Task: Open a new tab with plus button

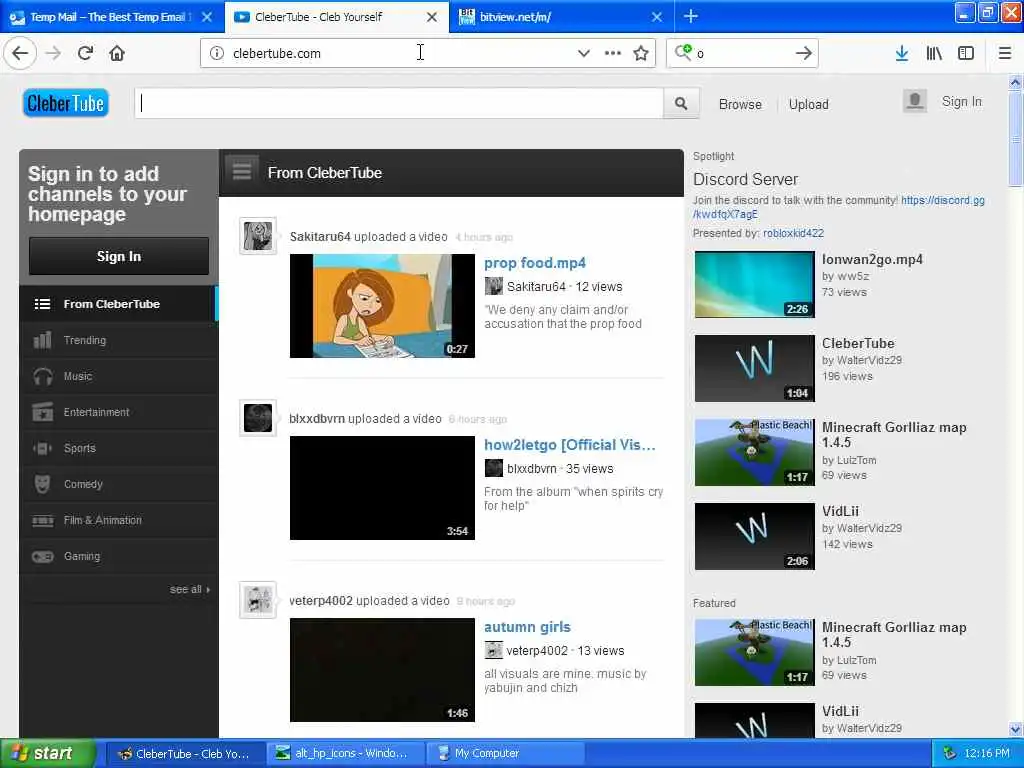Action: click(x=690, y=16)
